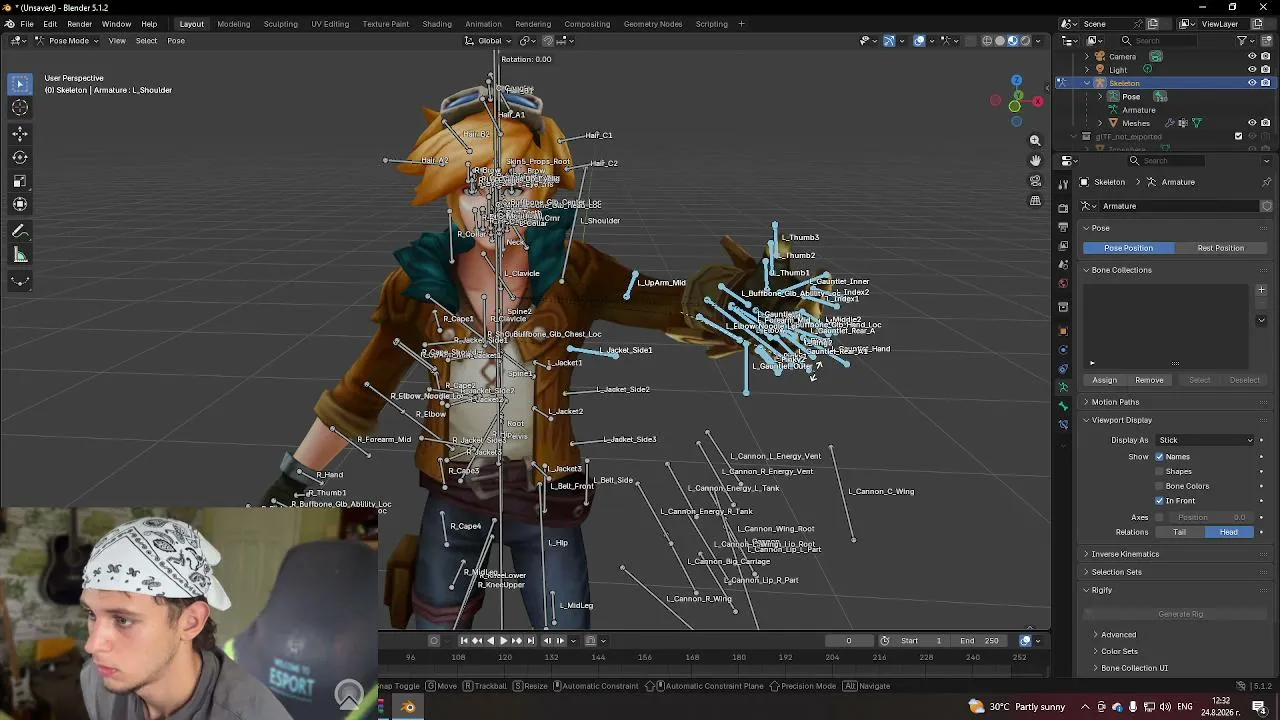This screenshot has width=1280, height=720.
Task: Open the Bone Constraints properties tab
Action: 1063,426
